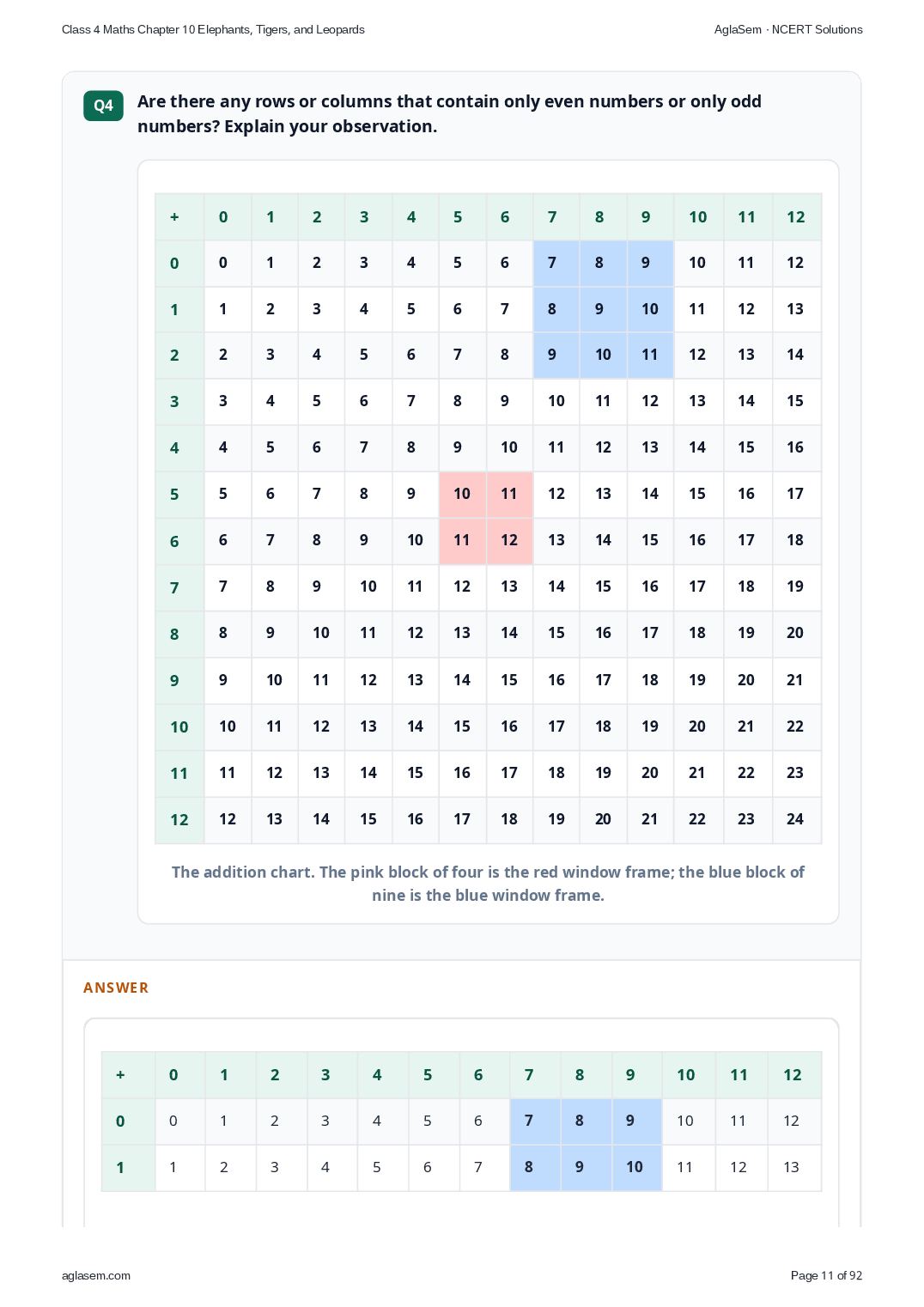Viewport: 924px width, 1307px height.
Task: Click the row header 7 in the first chart
Action: tap(174, 587)
